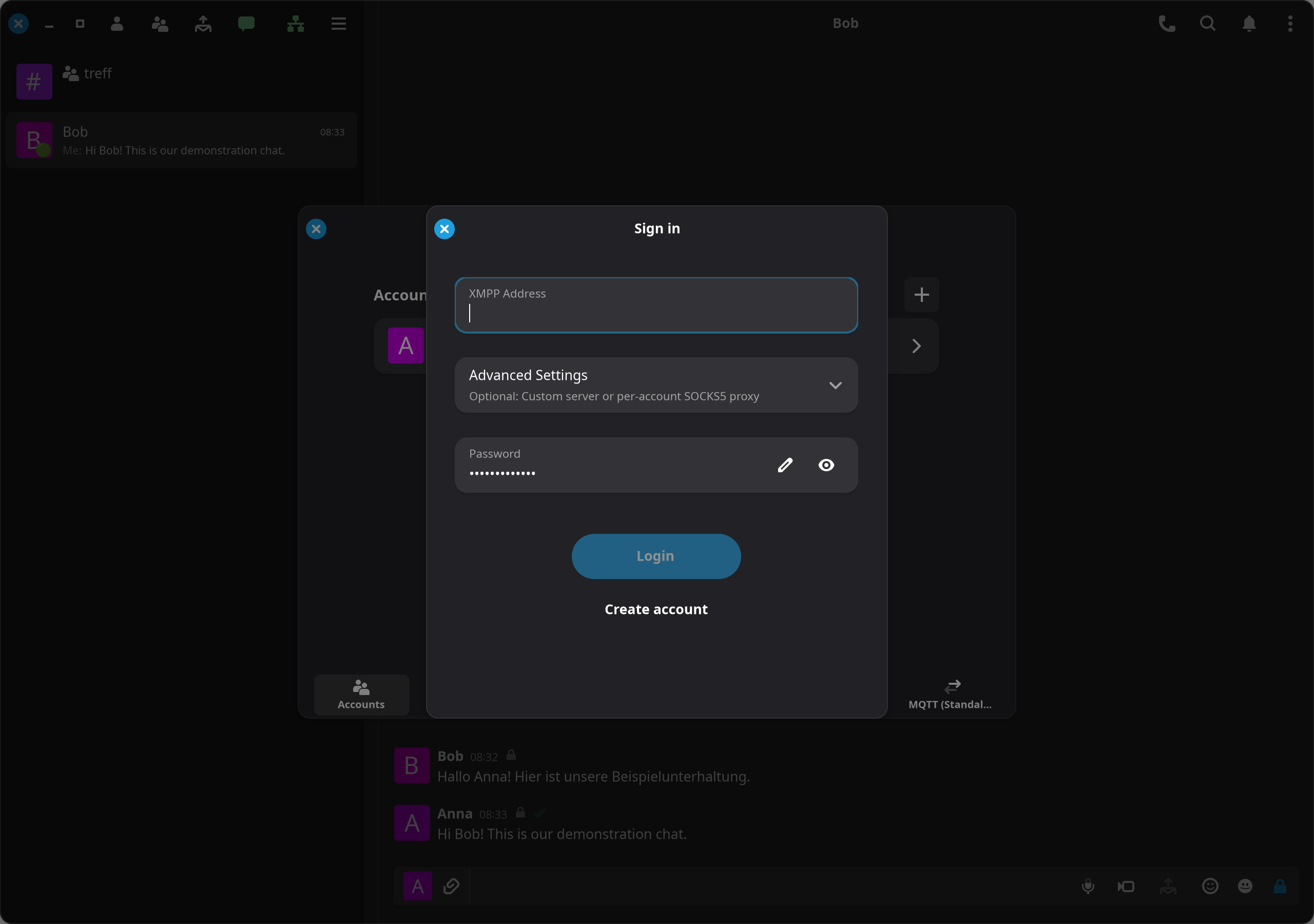Close the Sign in dialog
The image size is (1314, 924).
coord(444,229)
